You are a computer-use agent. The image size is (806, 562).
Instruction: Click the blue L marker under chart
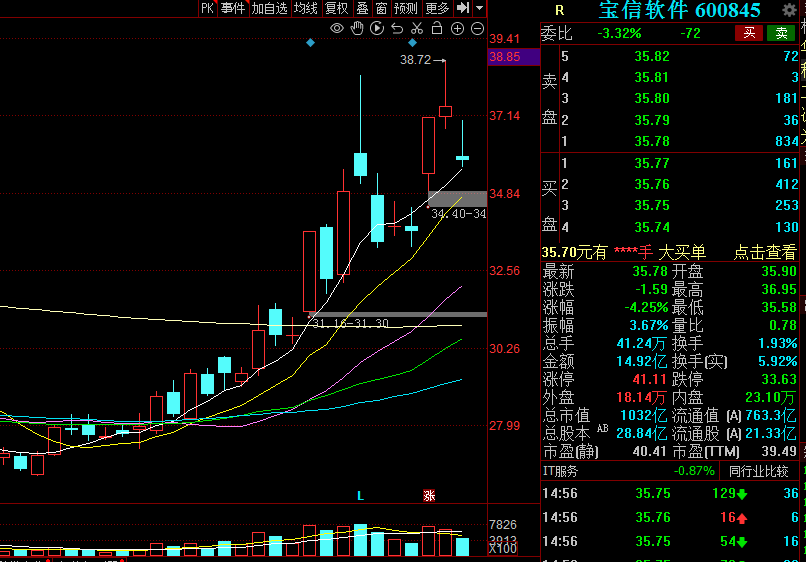coord(360,496)
